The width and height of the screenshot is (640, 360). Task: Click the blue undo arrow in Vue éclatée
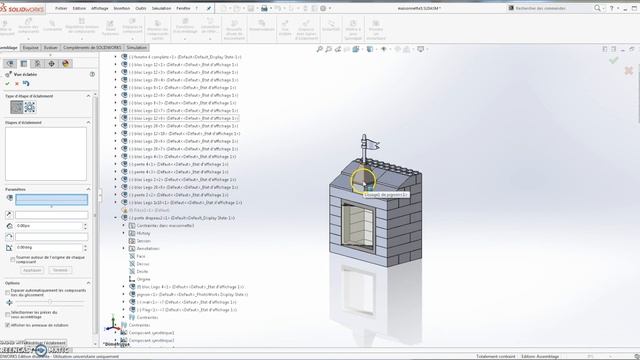(26, 84)
